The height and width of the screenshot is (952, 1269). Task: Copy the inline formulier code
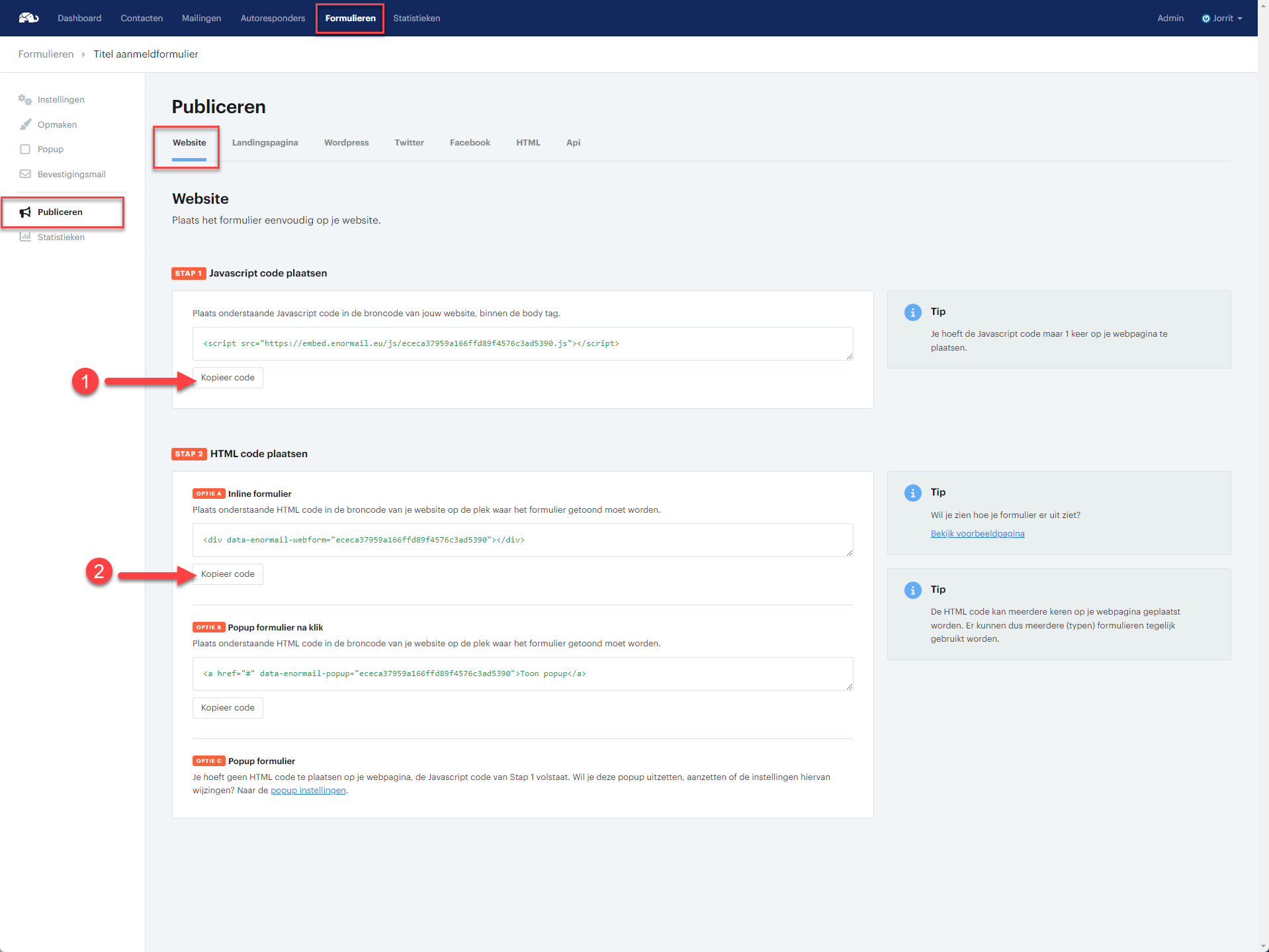pos(228,574)
